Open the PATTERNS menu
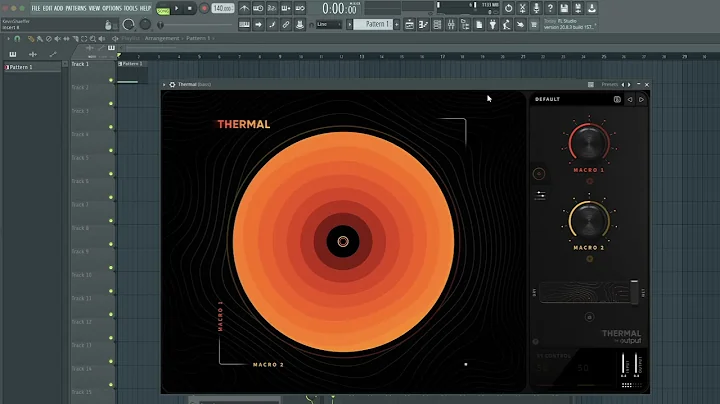This screenshot has width=720, height=404. (x=75, y=8)
